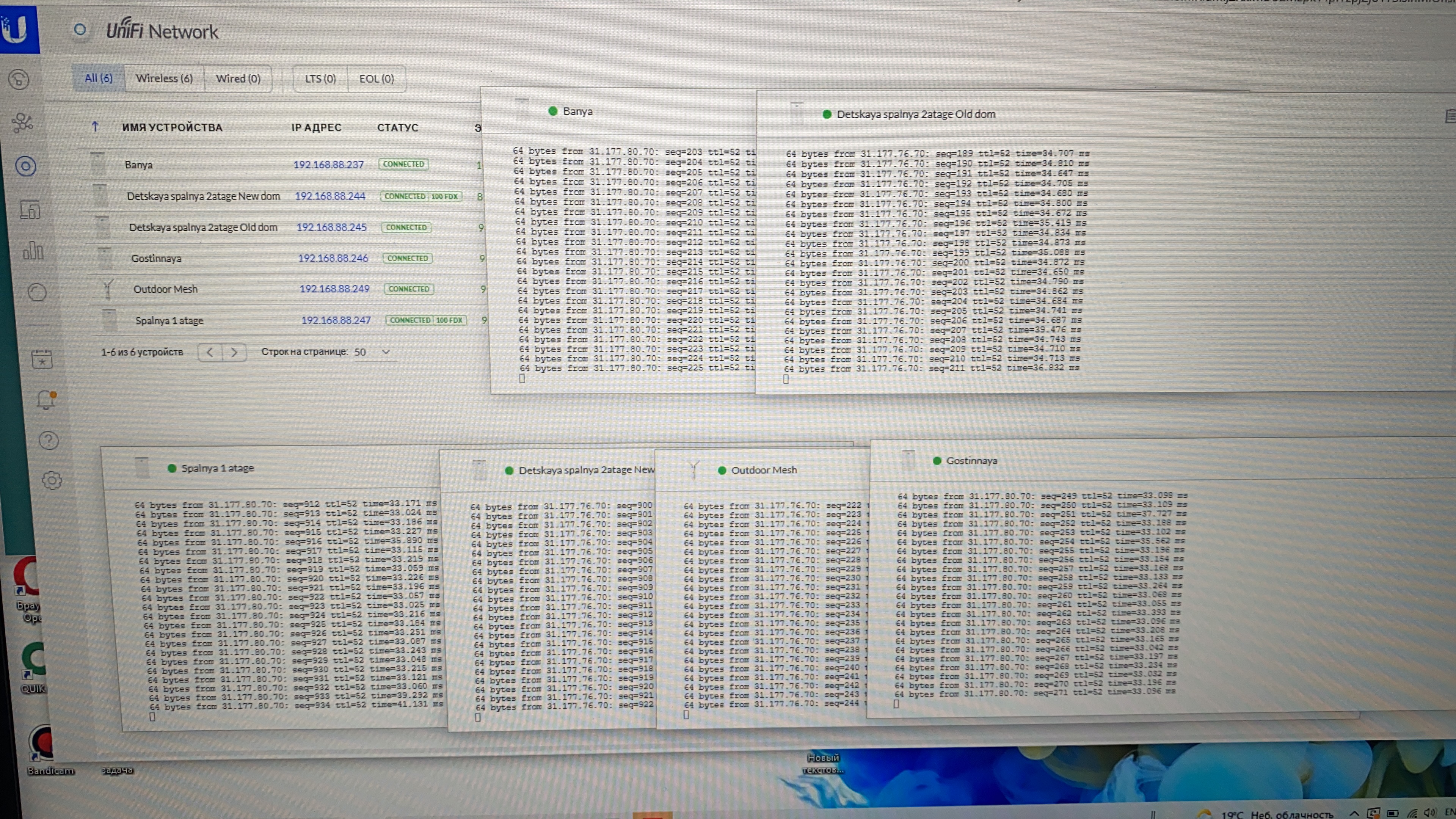The image size is (1456, 819).
Task: Open the Alerts bell icon
Action: point(45,400)
